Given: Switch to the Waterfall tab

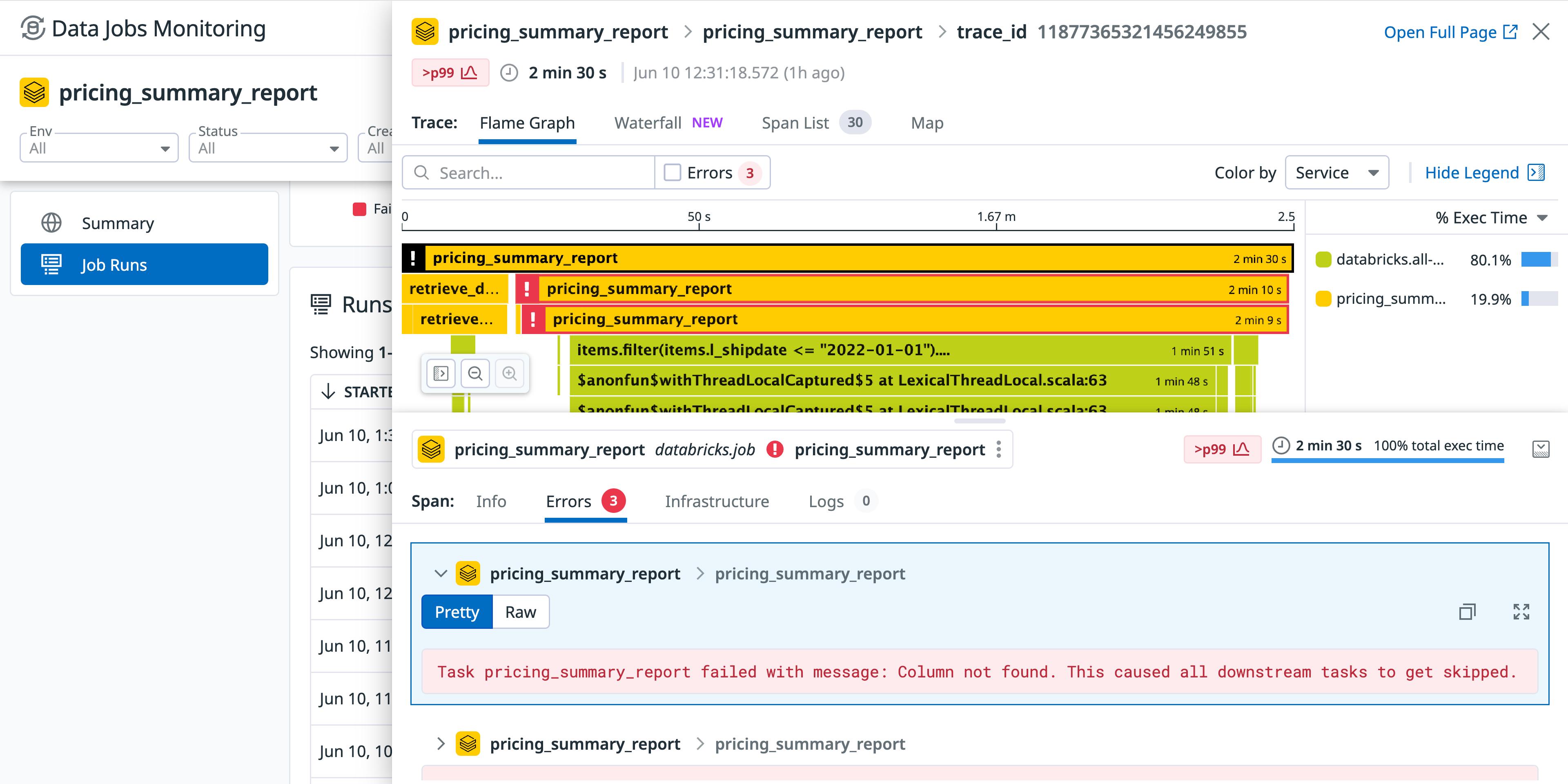Looking at the screenshot, I should 648,122.
